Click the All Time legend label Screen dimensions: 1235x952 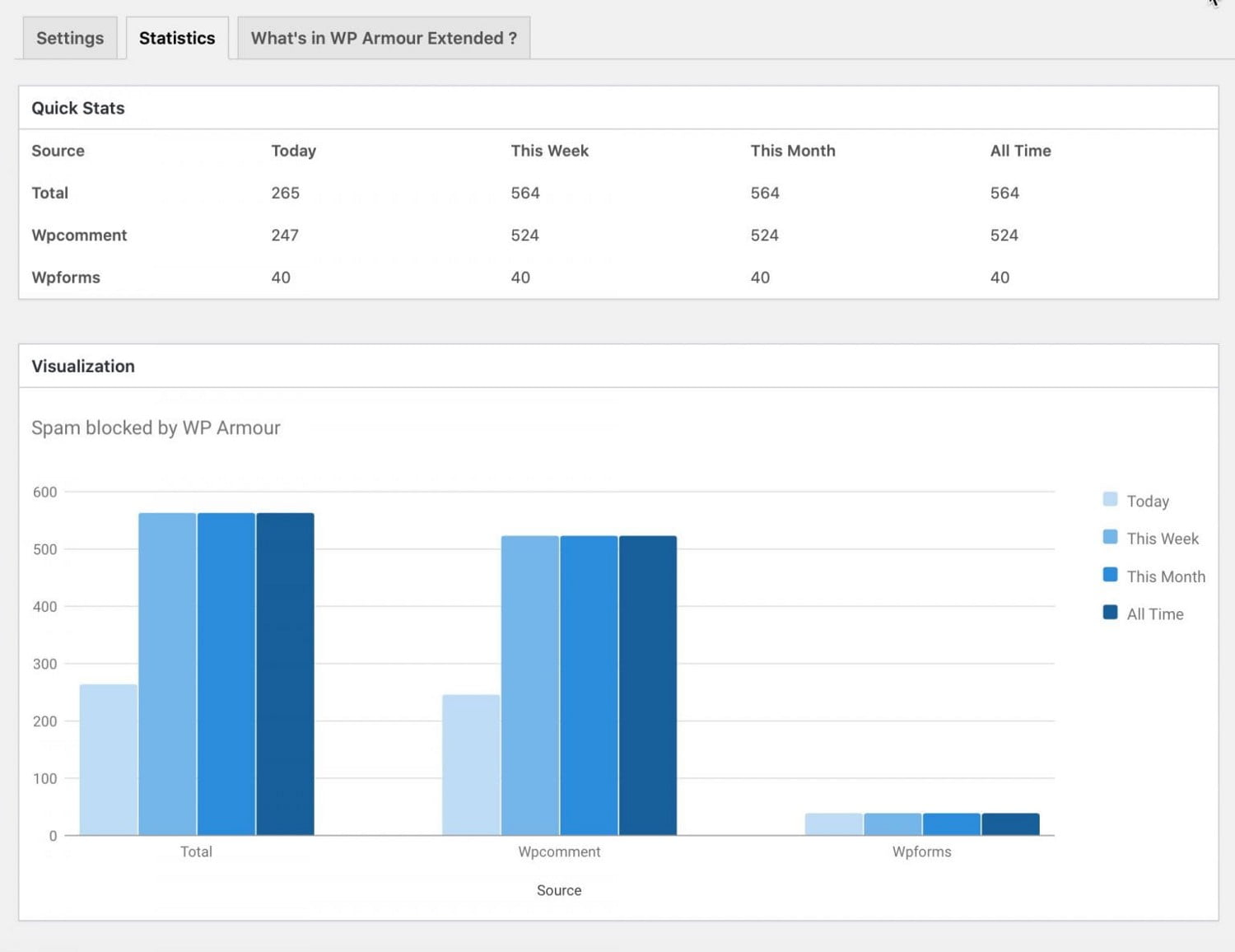[1155, 614]
